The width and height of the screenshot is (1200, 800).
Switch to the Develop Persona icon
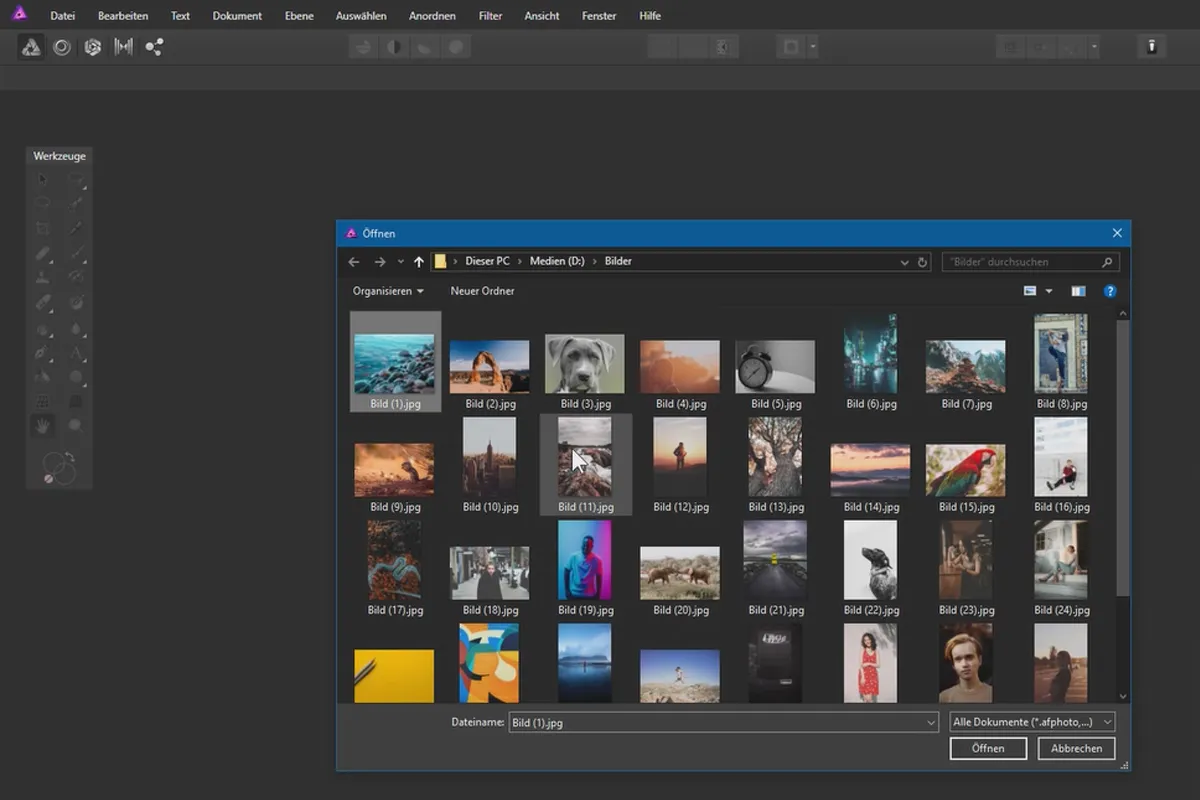[93, 47]
